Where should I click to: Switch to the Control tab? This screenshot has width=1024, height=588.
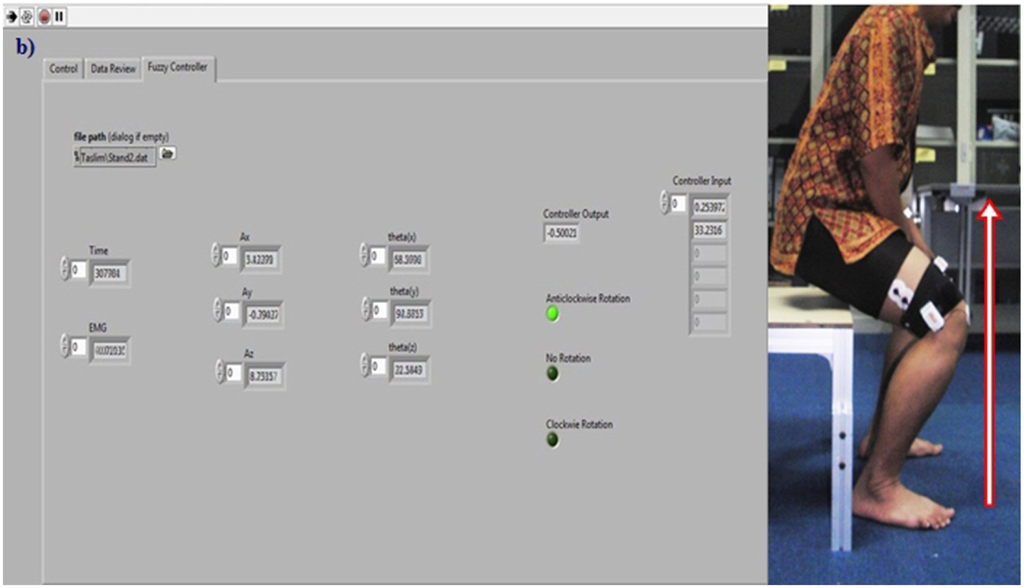pos(63,69)
